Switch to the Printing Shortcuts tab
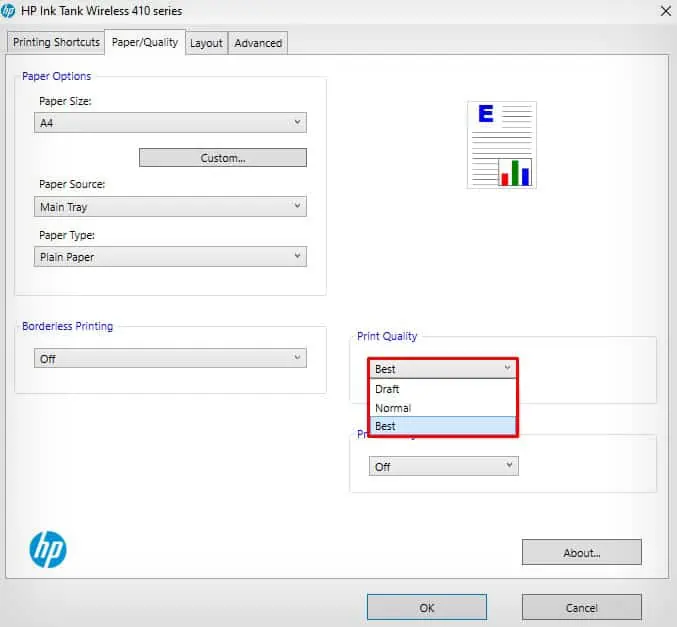 pyautogui.click(x=56, y=42)
